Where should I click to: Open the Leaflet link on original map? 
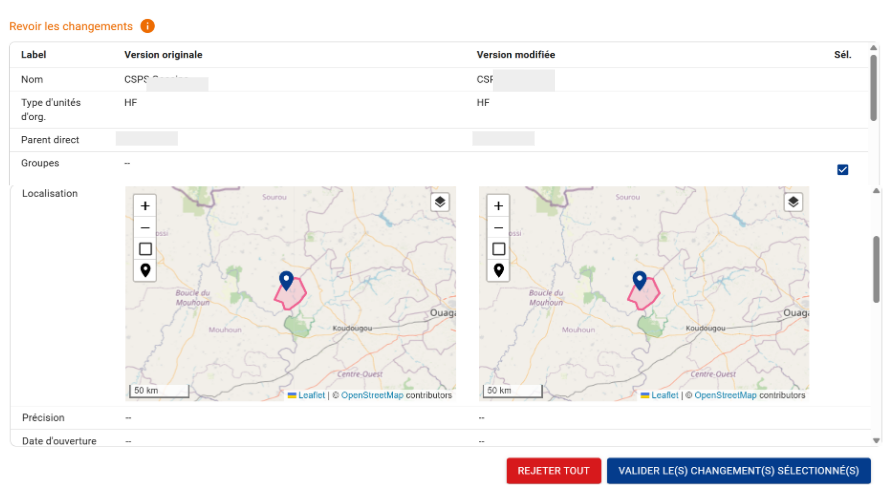[311, 395]
